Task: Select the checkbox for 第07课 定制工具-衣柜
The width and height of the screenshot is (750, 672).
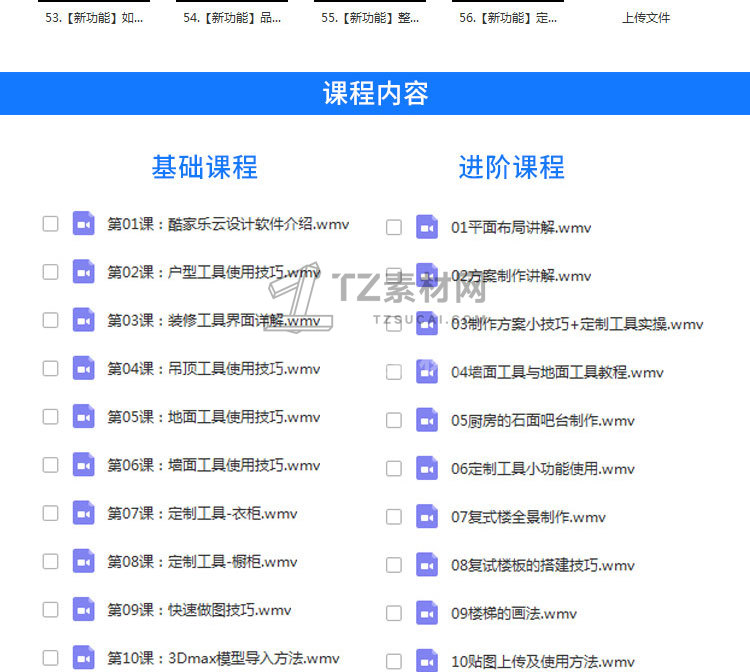Action: pyautogui.click(x=50, y=513)
